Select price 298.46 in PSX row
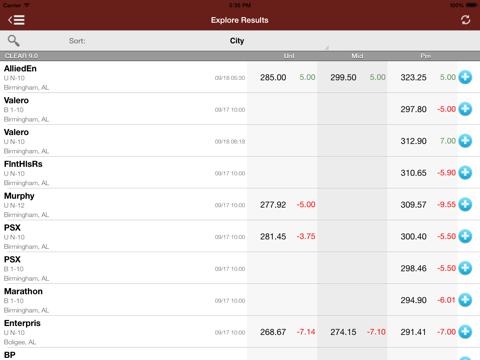The height and width of the screenshot is (360, 480). [413, 268]
